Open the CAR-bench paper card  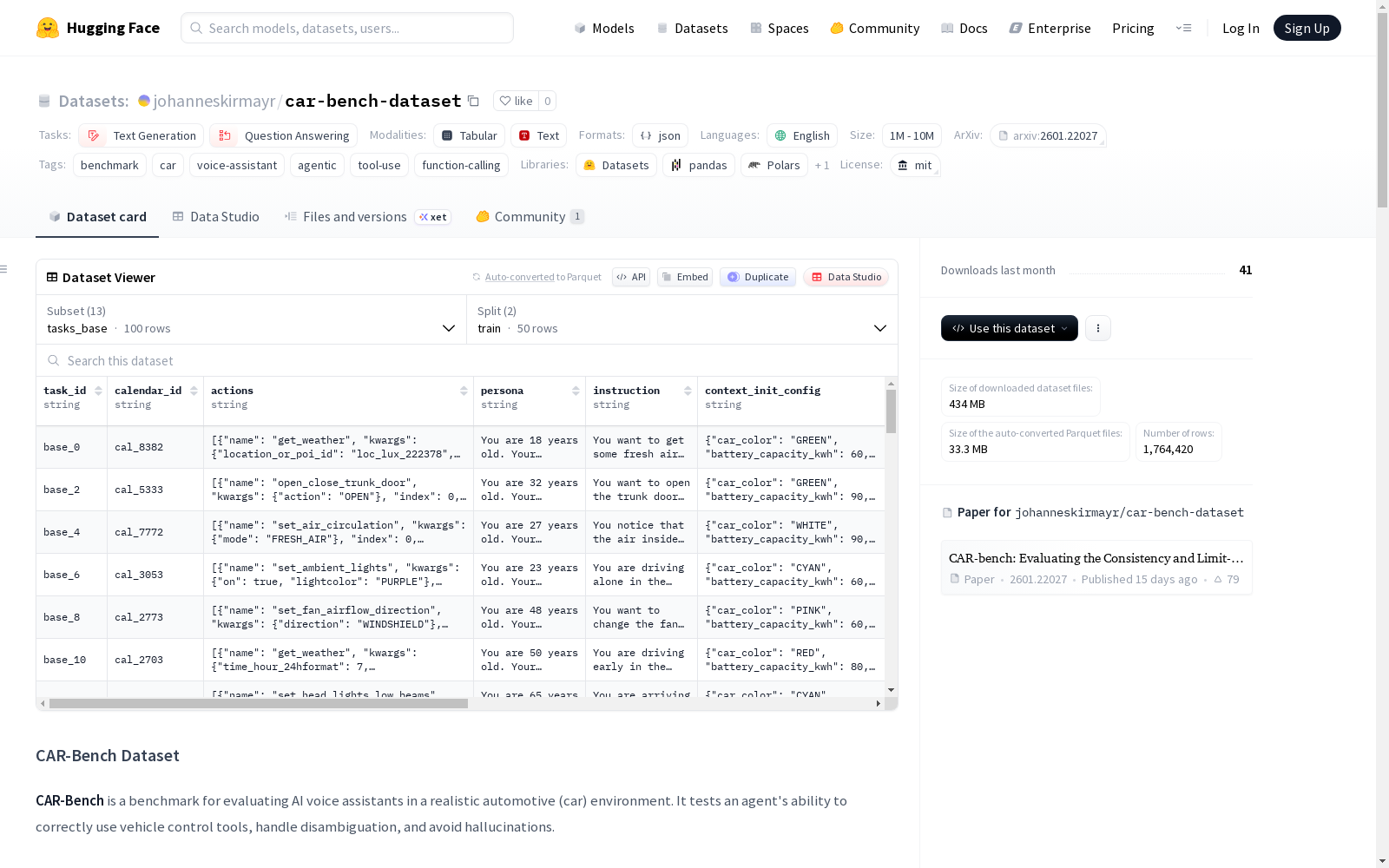pos(1096,568)
